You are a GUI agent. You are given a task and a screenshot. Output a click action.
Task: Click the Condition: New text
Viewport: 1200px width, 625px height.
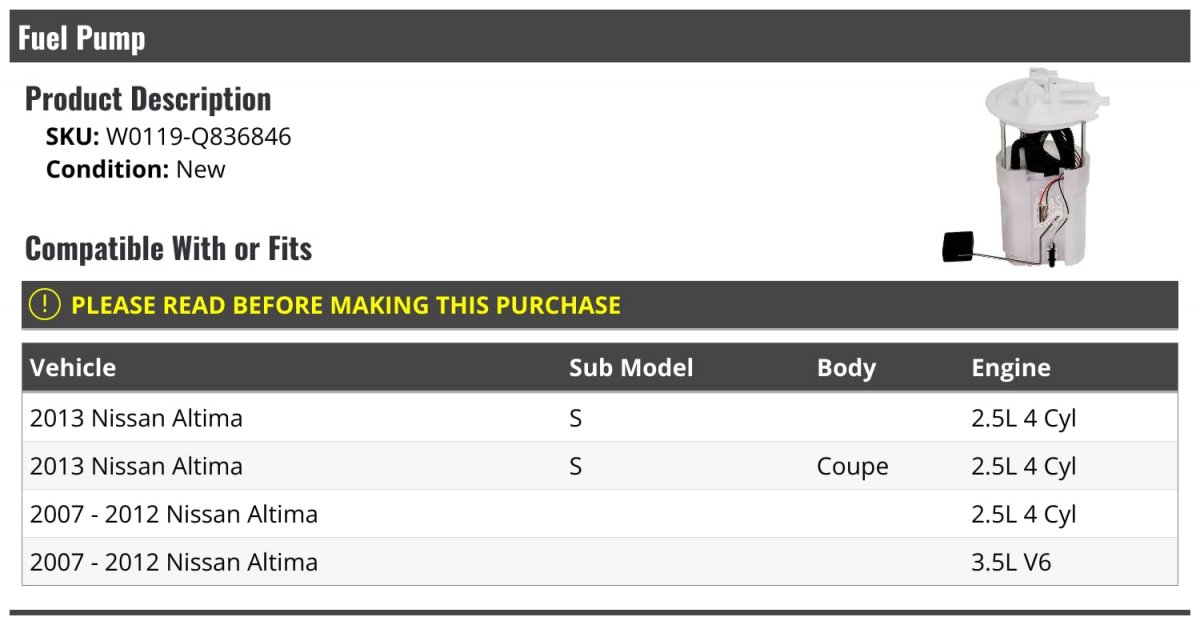coord(136,169)
